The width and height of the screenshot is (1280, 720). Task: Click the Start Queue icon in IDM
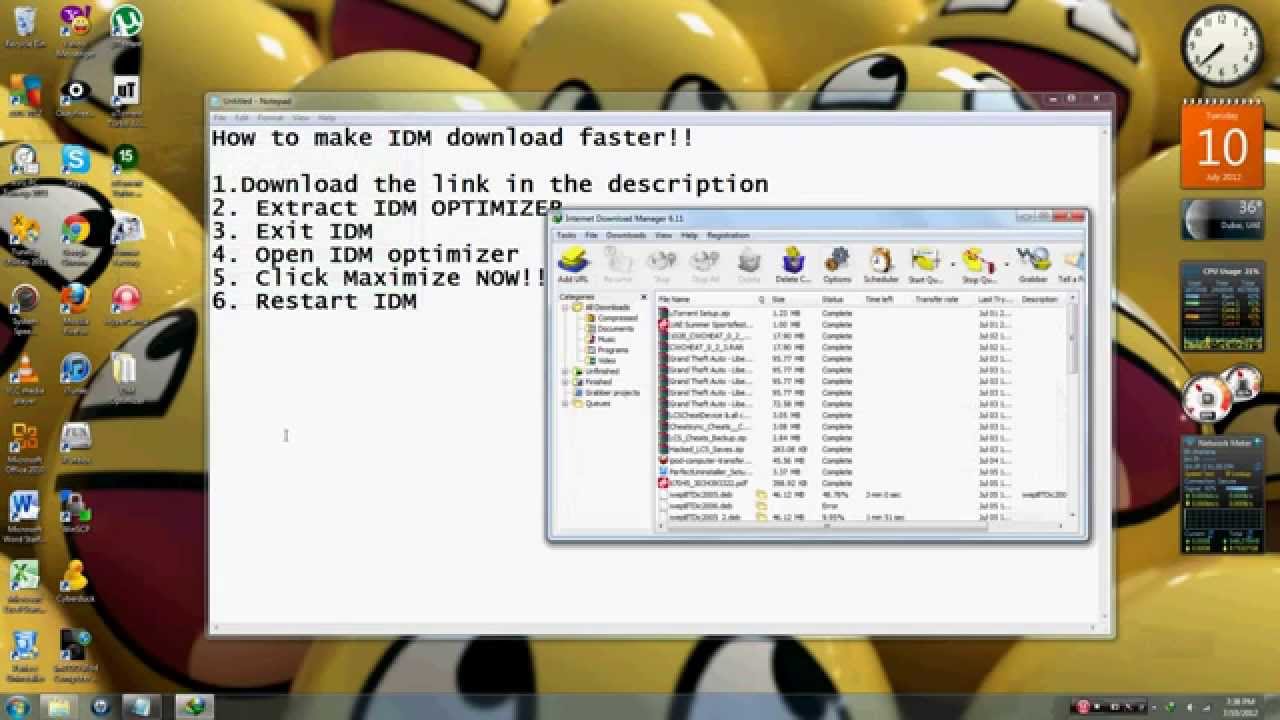tap(925, 265)
